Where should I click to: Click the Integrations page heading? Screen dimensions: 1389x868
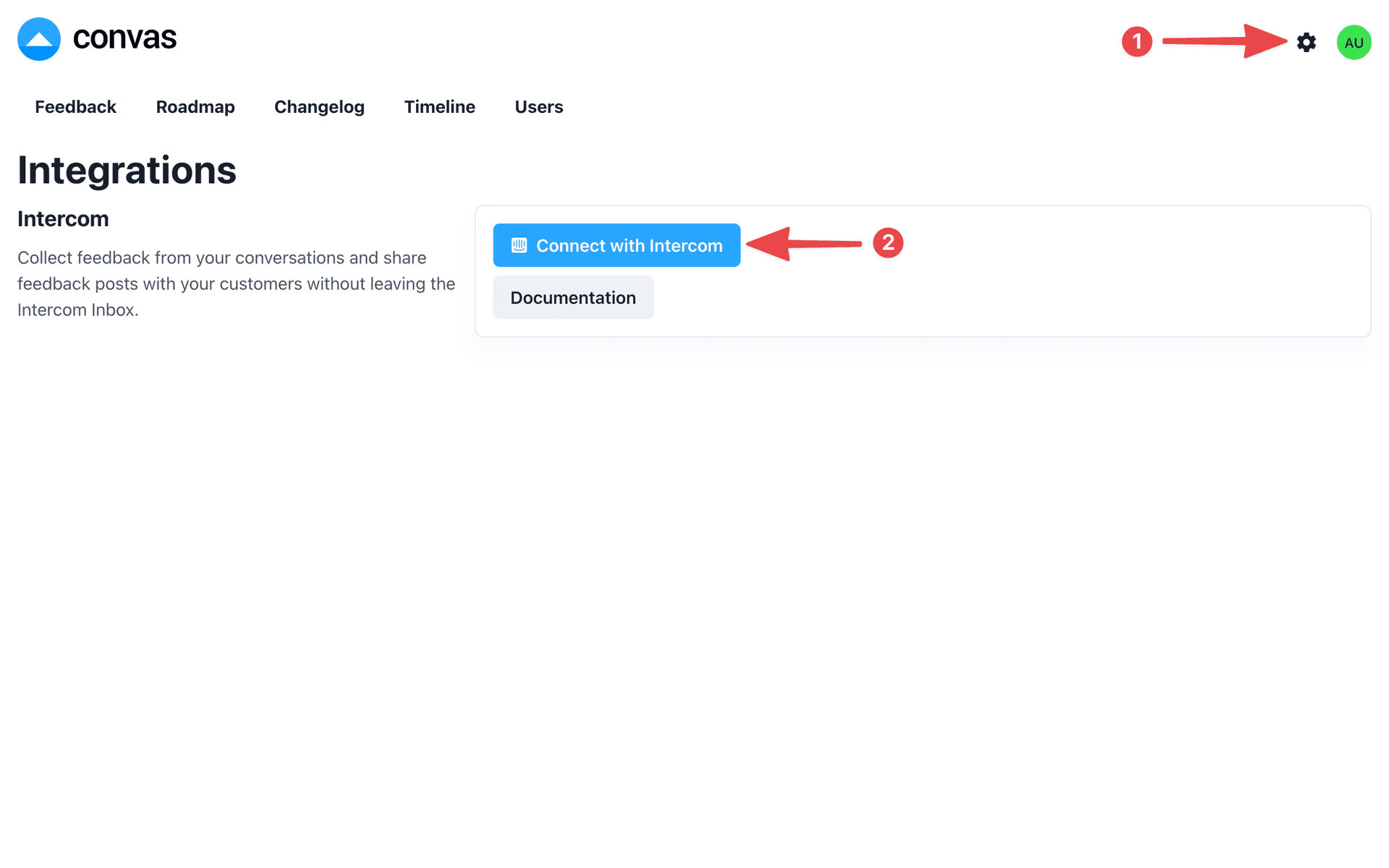pyautogui.click(x=127, y=171)
